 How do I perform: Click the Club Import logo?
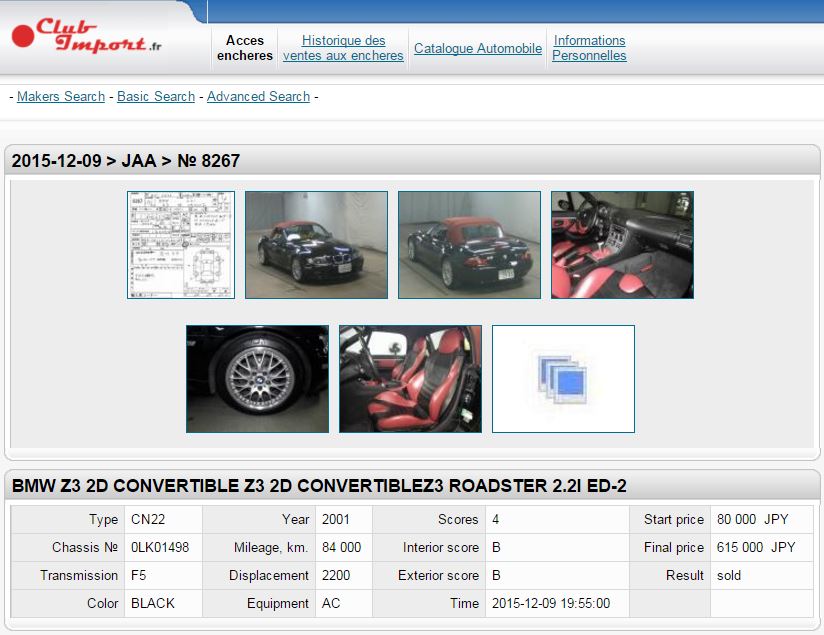tap(87, 36)
